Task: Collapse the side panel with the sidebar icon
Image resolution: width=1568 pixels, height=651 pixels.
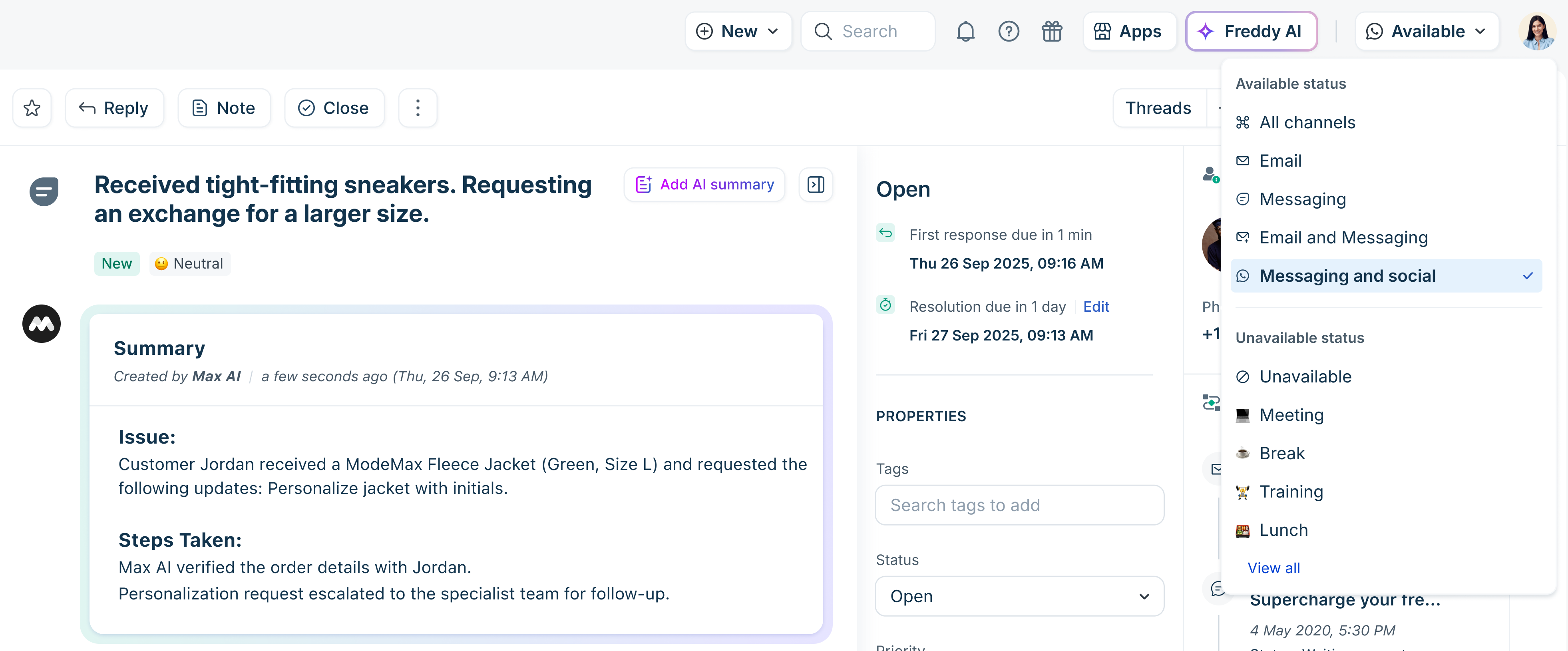Action: [816, 185]
